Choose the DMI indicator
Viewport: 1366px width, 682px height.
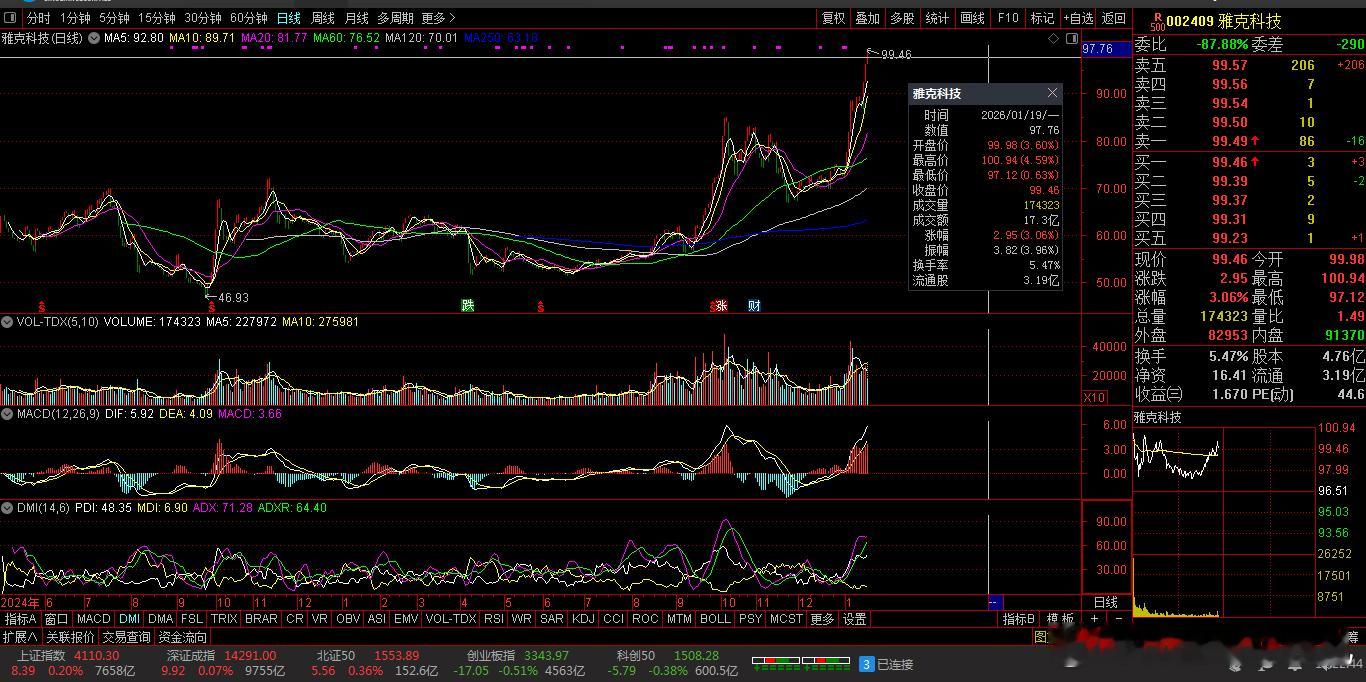129,619
